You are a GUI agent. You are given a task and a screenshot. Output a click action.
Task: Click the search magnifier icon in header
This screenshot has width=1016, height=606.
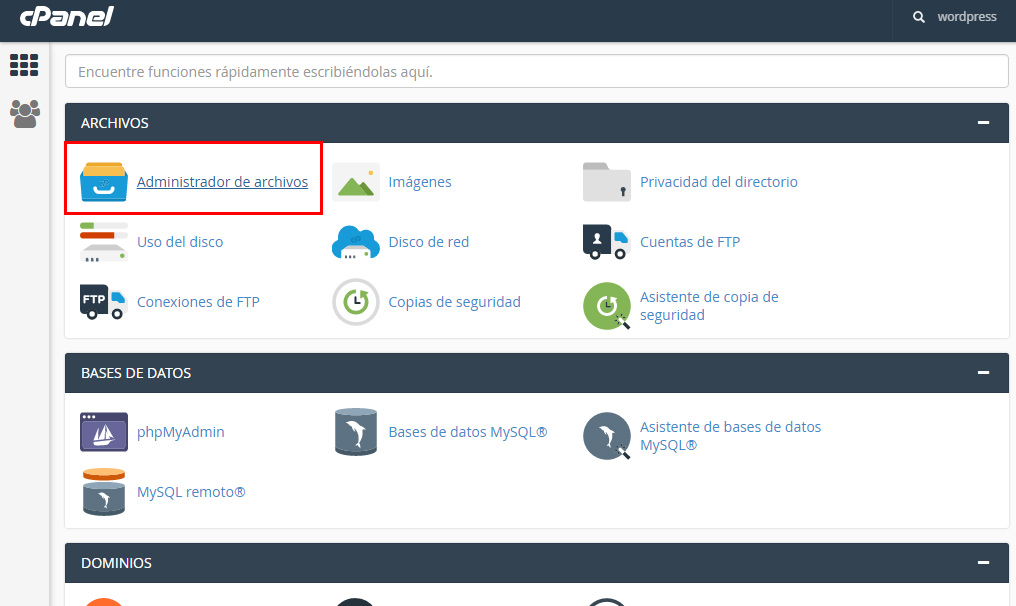[x=919, y=17]
